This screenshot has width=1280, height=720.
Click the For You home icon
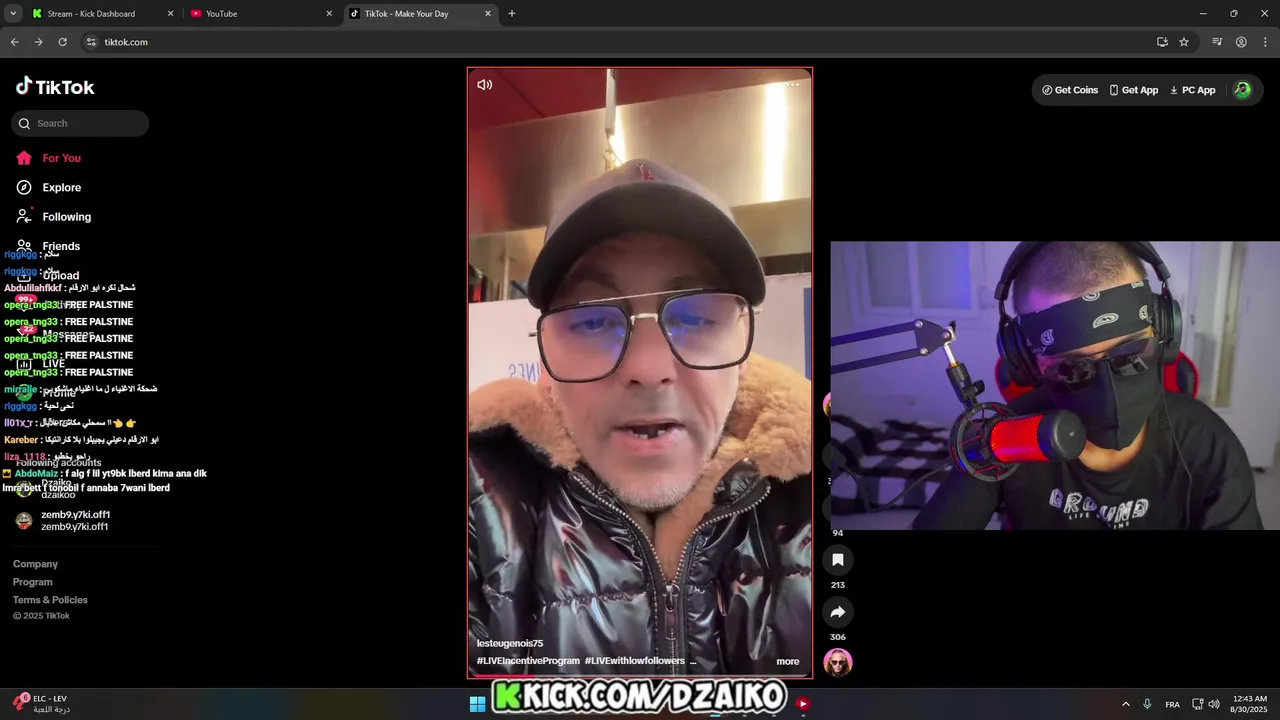tap(24, 158)
